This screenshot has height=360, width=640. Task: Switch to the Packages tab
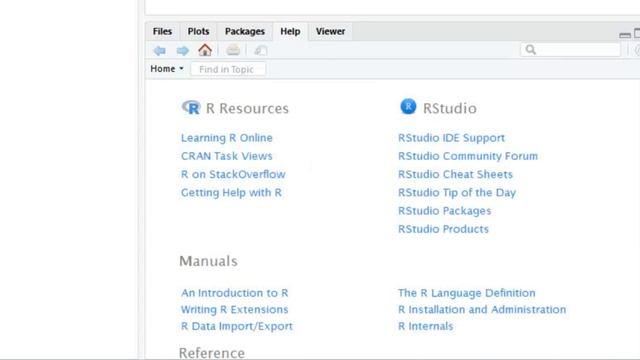[244, 31]
